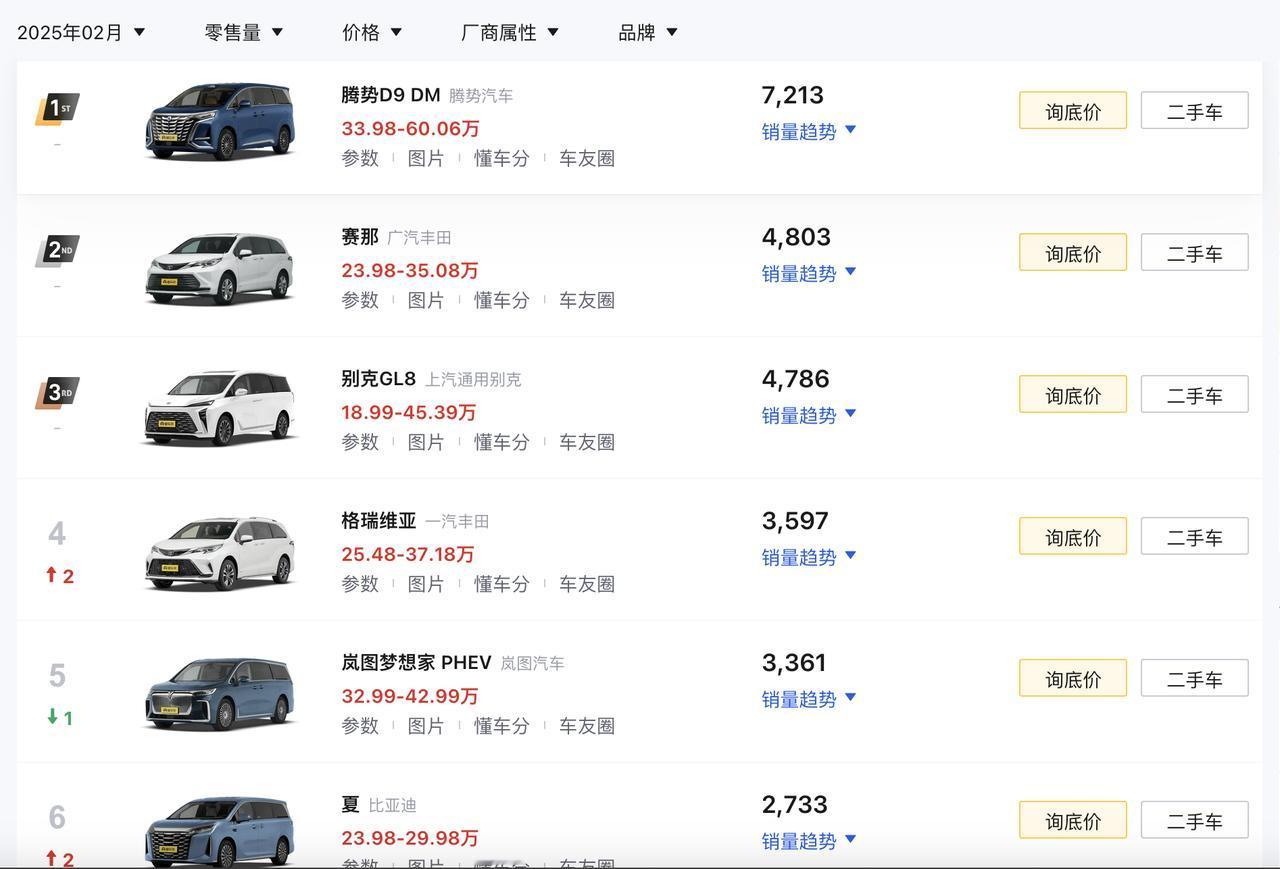The image size is (1280, 869).
Task: Open the 品牌 brand filter dropdown
Action: point(648,32)
